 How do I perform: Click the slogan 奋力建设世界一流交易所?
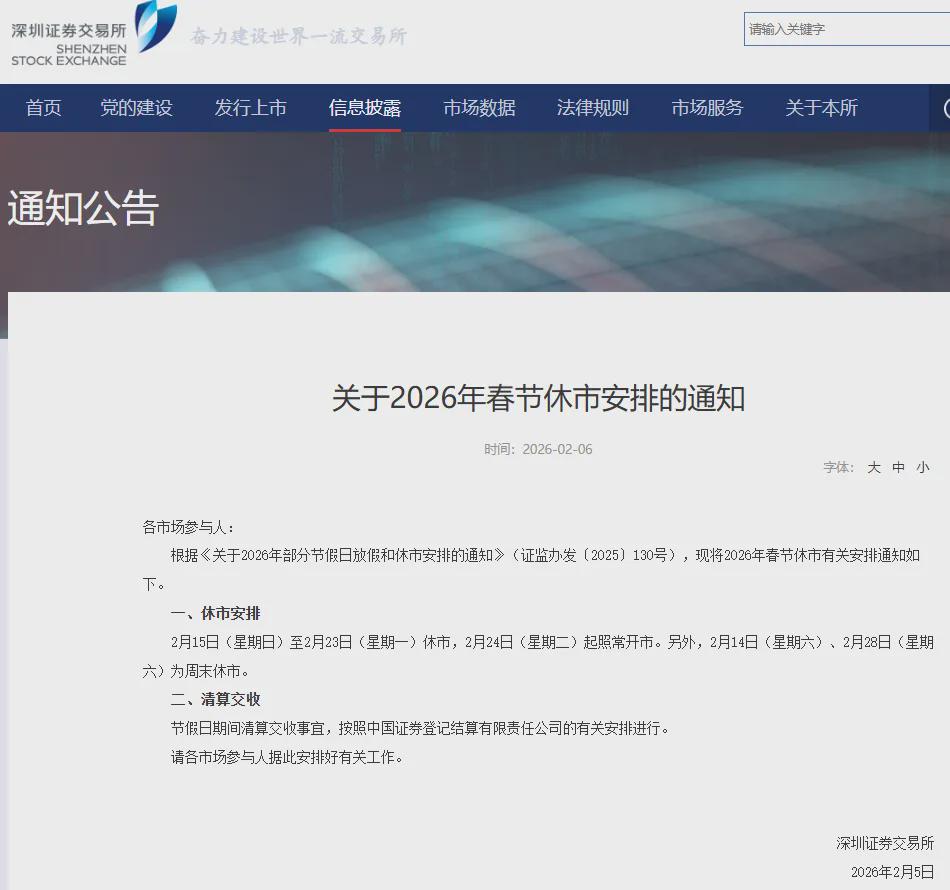point(298,37)
